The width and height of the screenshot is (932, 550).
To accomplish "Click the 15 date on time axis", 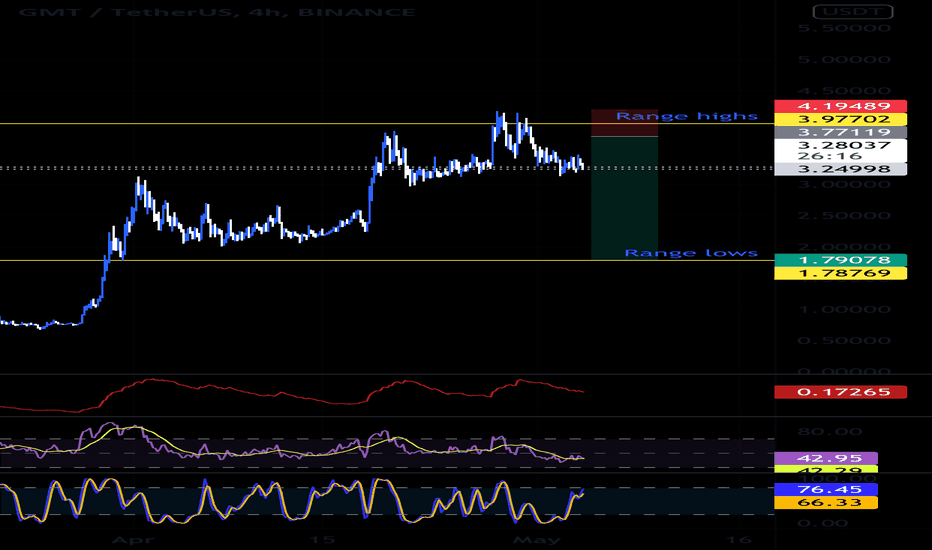I will [x=322, y=540].
